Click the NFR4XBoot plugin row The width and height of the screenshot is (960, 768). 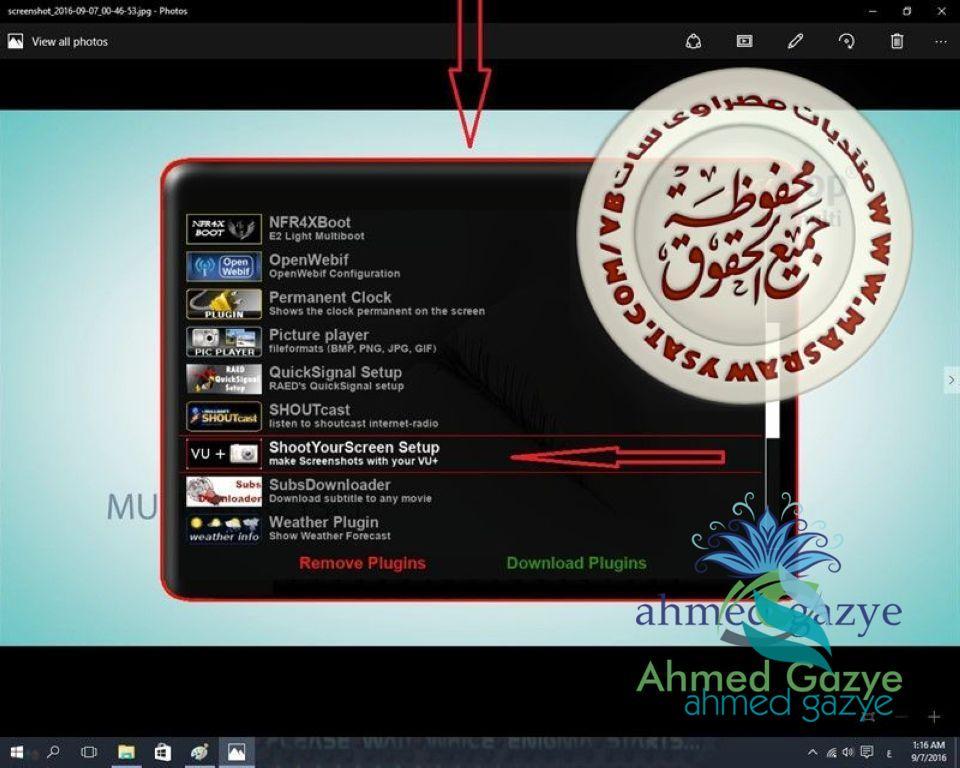pos(471,228)
